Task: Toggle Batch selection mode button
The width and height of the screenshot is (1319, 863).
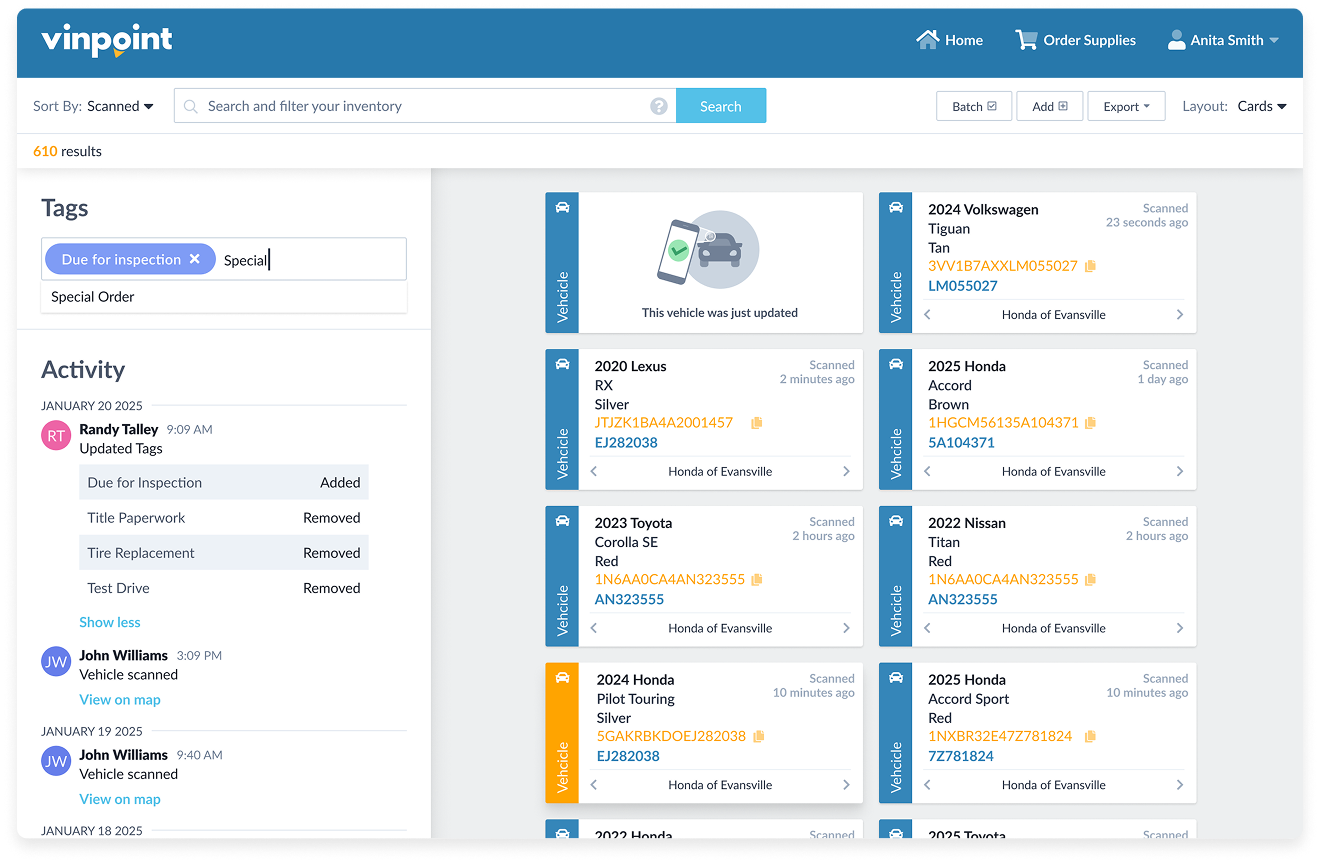Action: click(974, 106)
